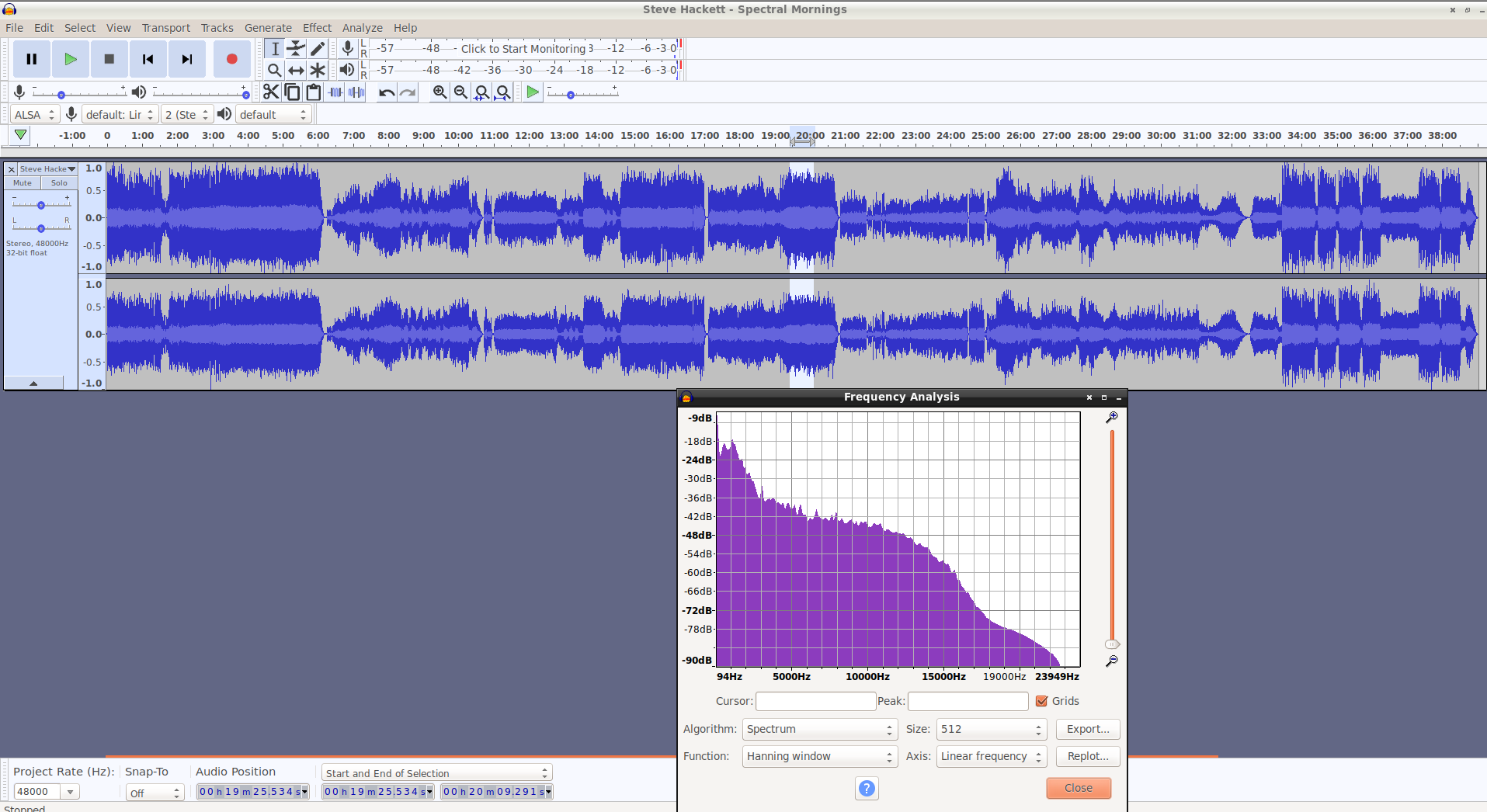
Task: Start playback with the Play button
Action: click(71, 59)
